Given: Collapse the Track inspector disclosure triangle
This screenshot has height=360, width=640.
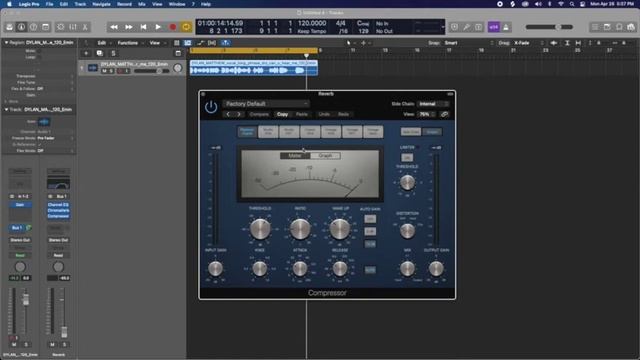Looking at the screenshot, I should point(6,109).
